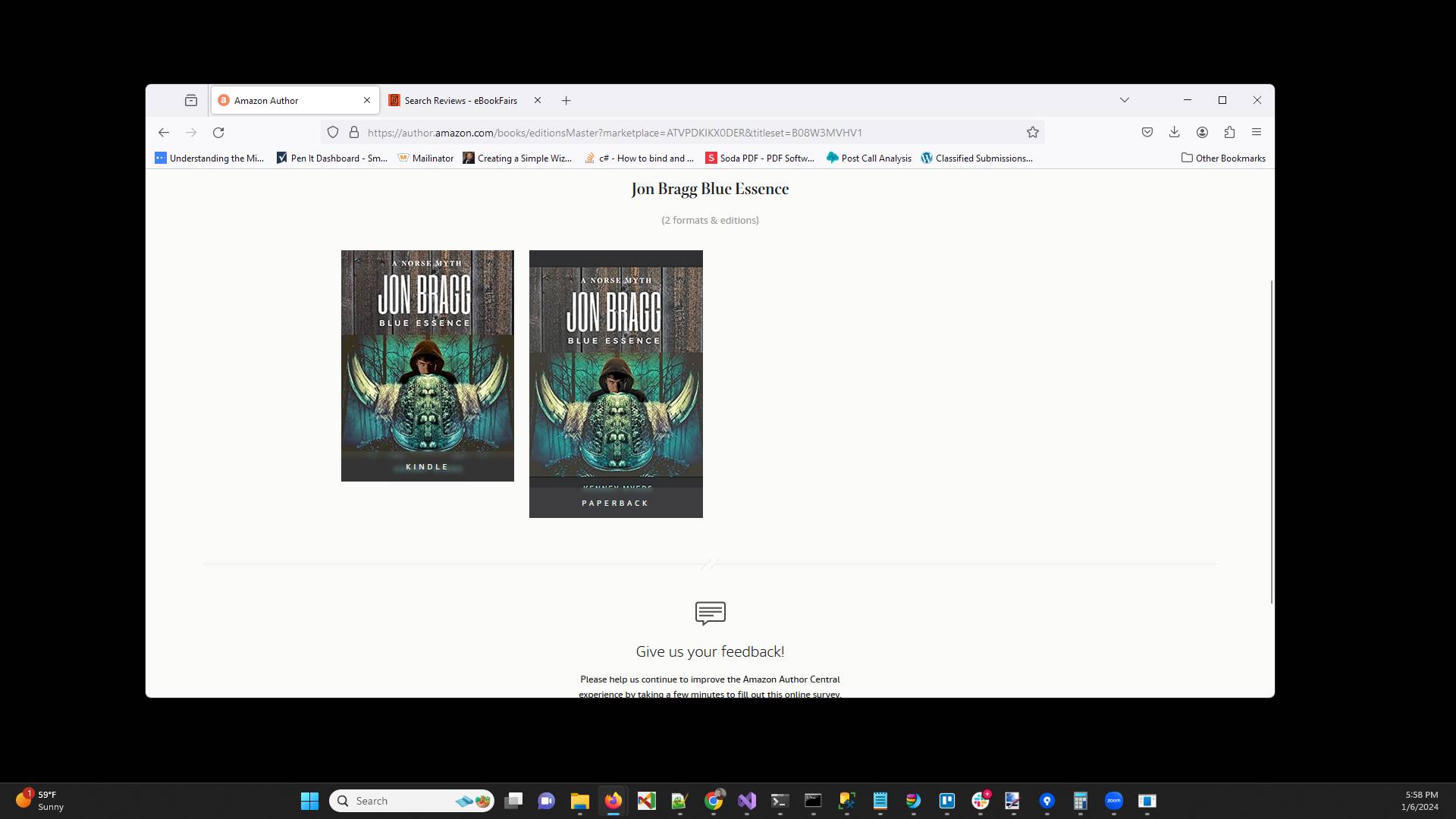
Task: Open the Firefox account icon
Action: 1201,132
